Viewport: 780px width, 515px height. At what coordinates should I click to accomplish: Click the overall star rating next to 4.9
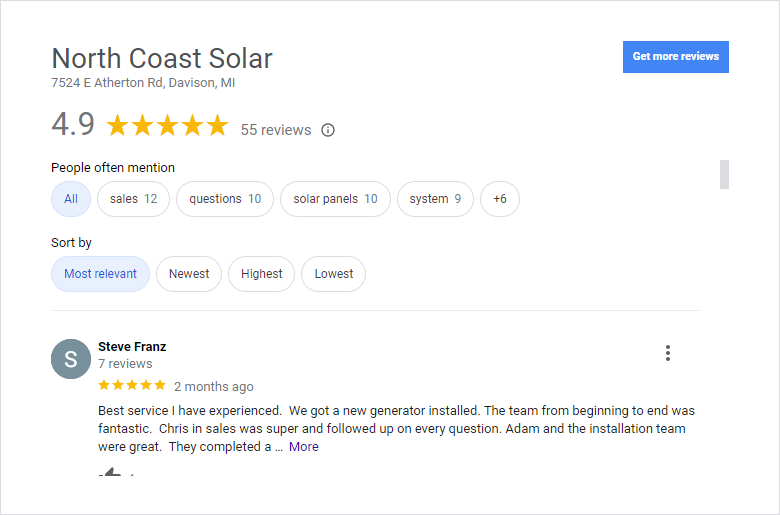click(x=167, y=126)
